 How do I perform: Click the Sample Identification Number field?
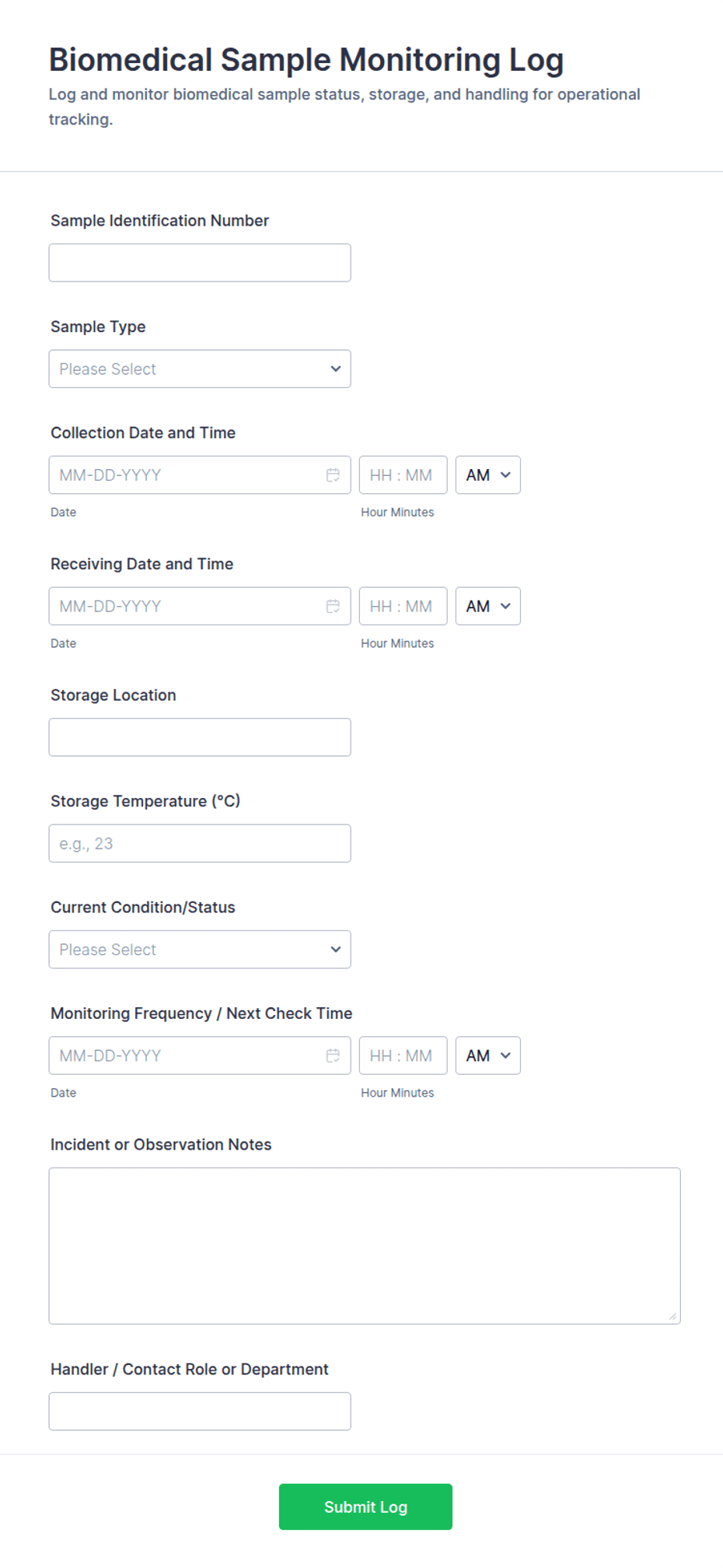[x=200, y=263]
